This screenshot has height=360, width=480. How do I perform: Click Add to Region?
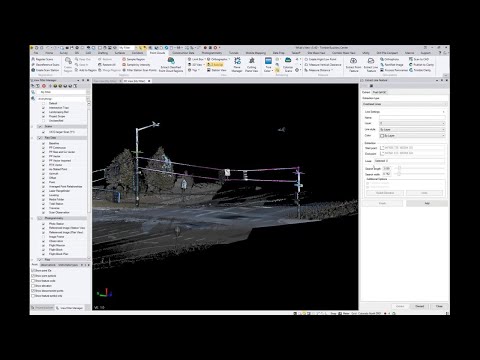tap(86, 70)
